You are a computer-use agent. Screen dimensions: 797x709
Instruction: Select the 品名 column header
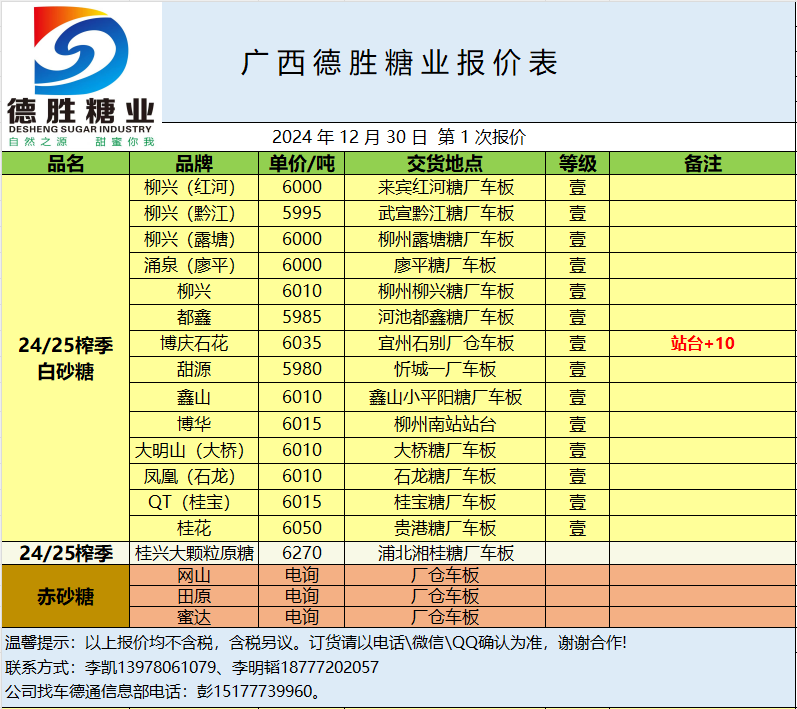[x=66, y=164]
